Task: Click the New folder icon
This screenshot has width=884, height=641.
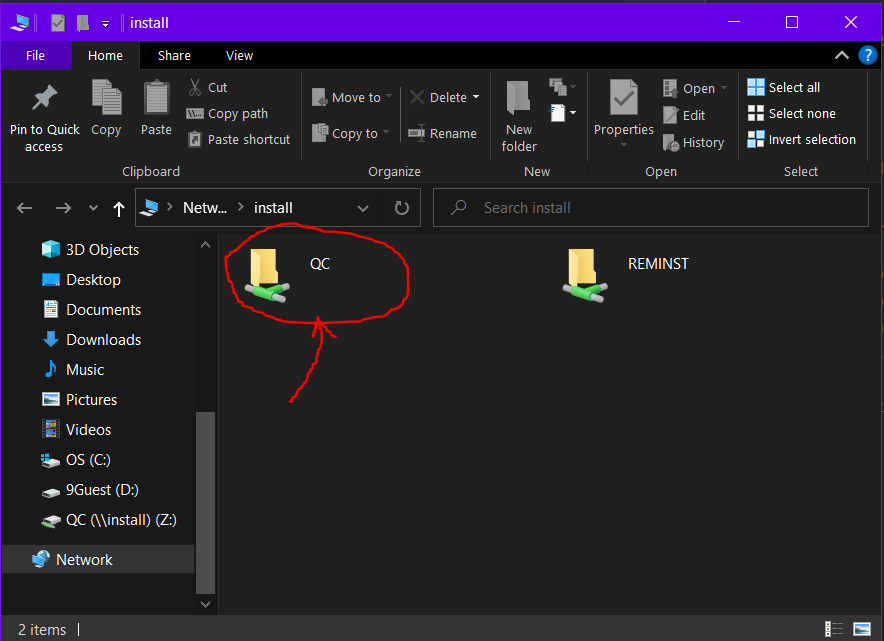Action: click(519, 100)
